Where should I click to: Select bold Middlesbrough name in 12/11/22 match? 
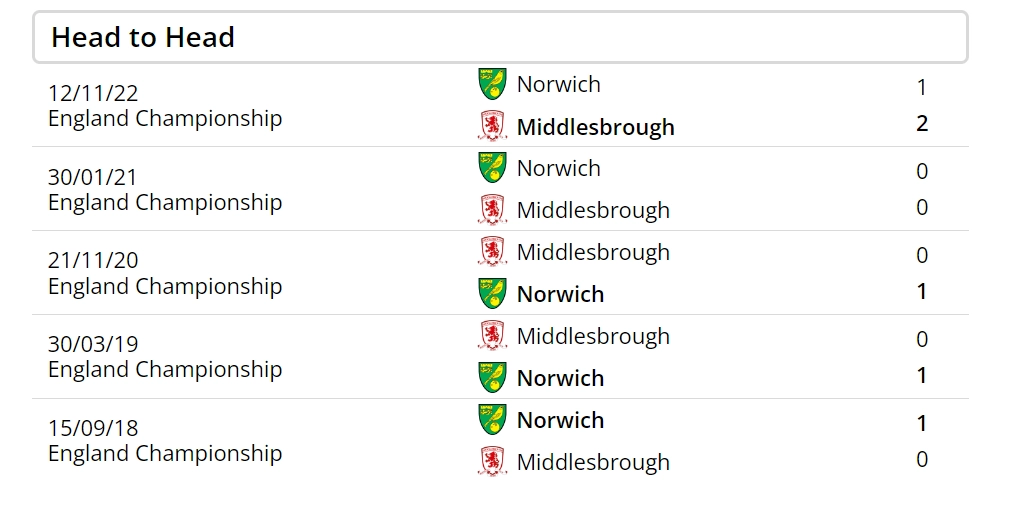[x=595, y=127]
